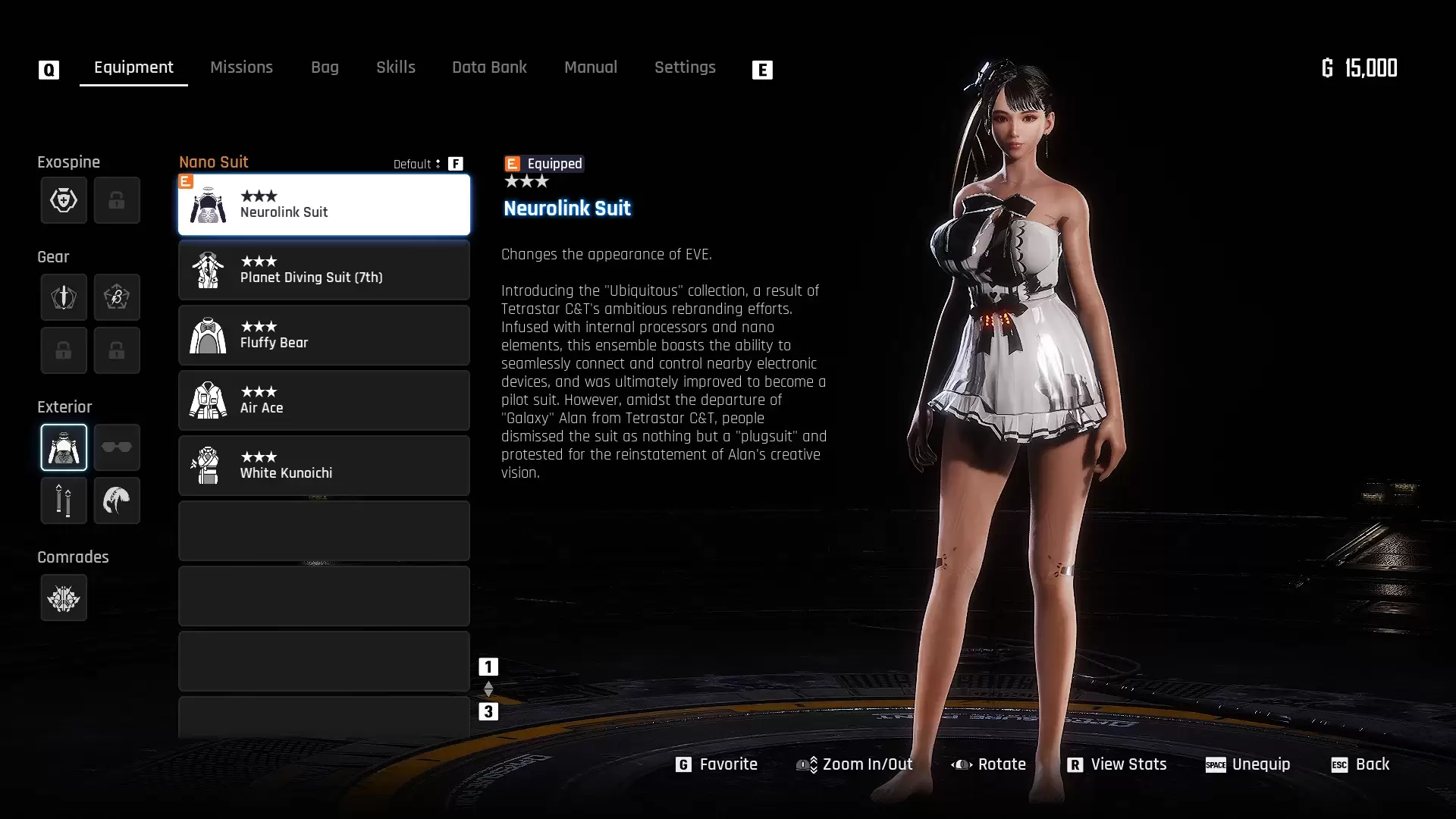The height and width of the screenshot is (819, 1456).
Task: Select the hair accessory slot
Action: (x=117, y=500)
